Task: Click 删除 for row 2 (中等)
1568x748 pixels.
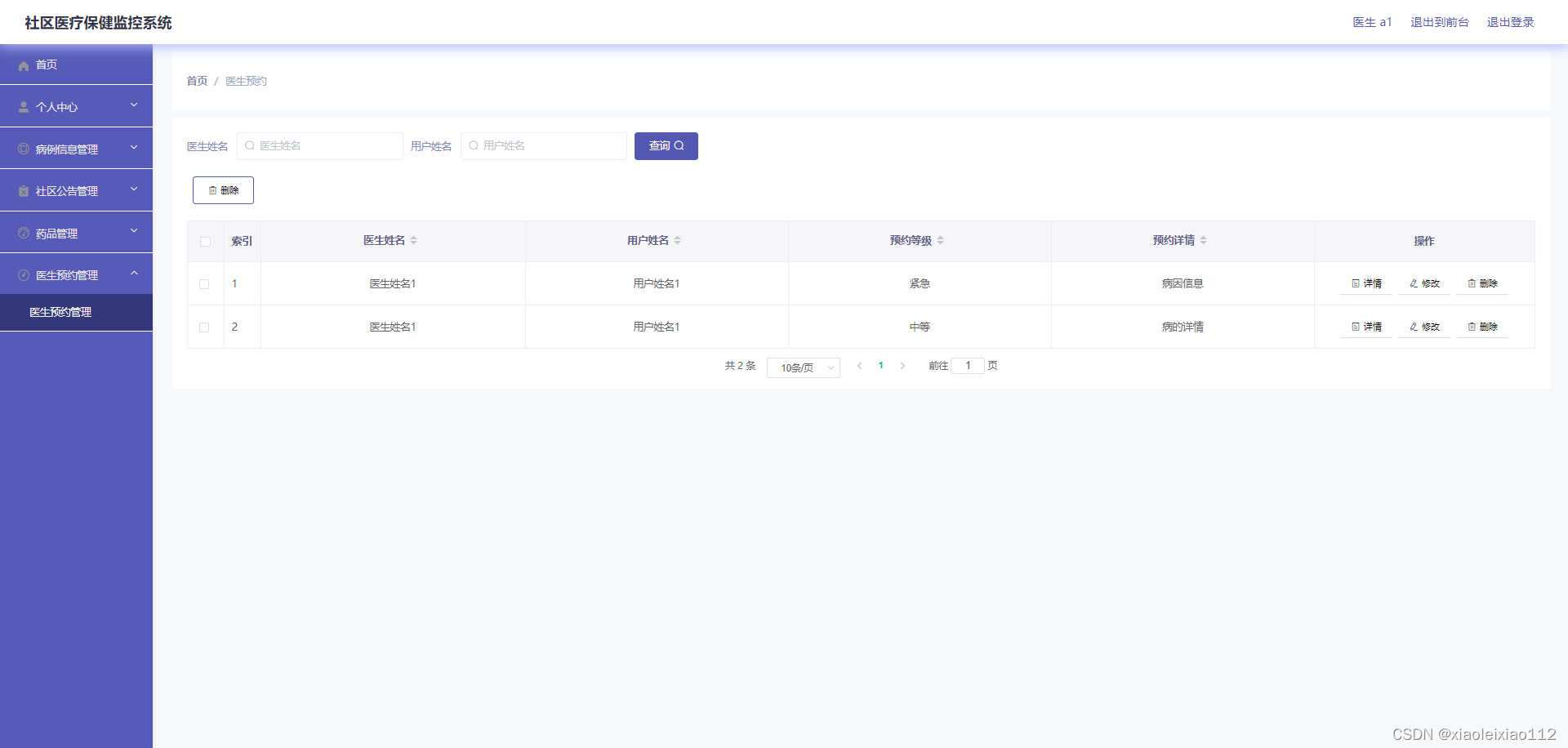Action: click(x=1482, y=327)
